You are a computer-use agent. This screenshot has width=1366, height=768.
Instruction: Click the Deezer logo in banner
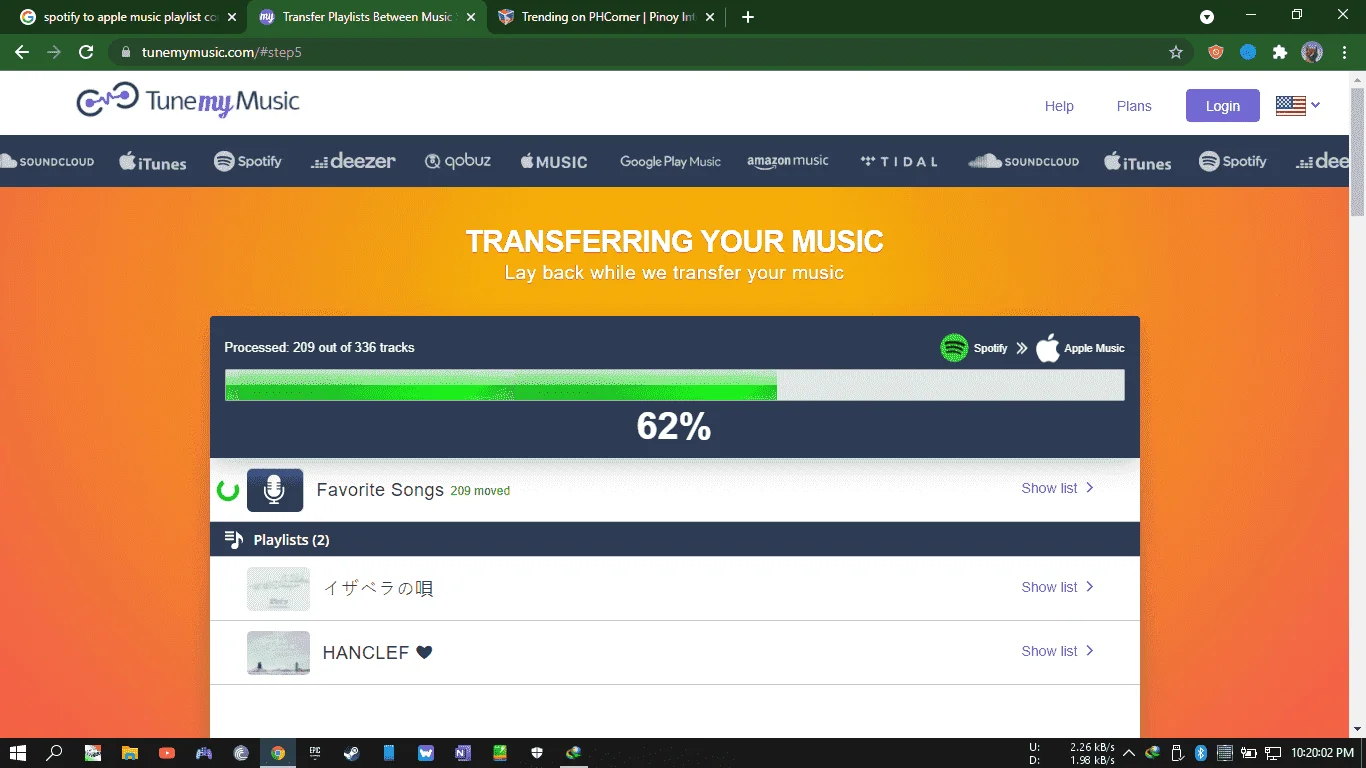pos(353,161)
